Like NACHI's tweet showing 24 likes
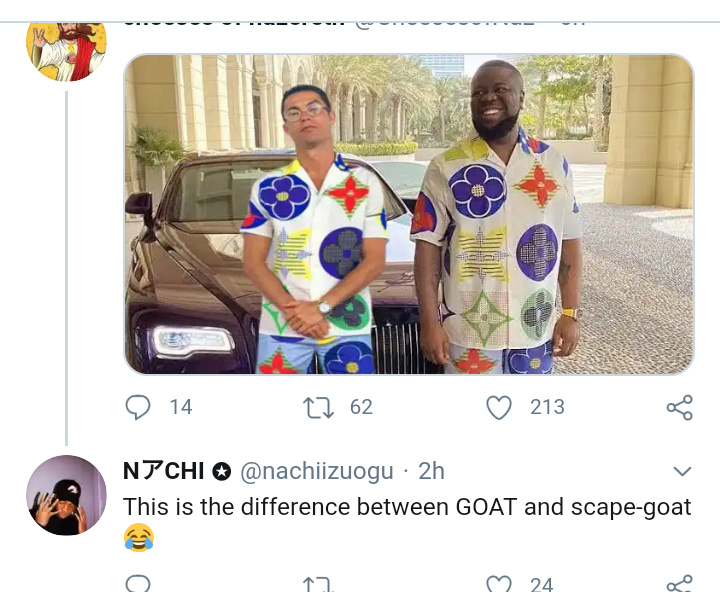720x592 pixels. pyautogui.click(x=498, y=583)
